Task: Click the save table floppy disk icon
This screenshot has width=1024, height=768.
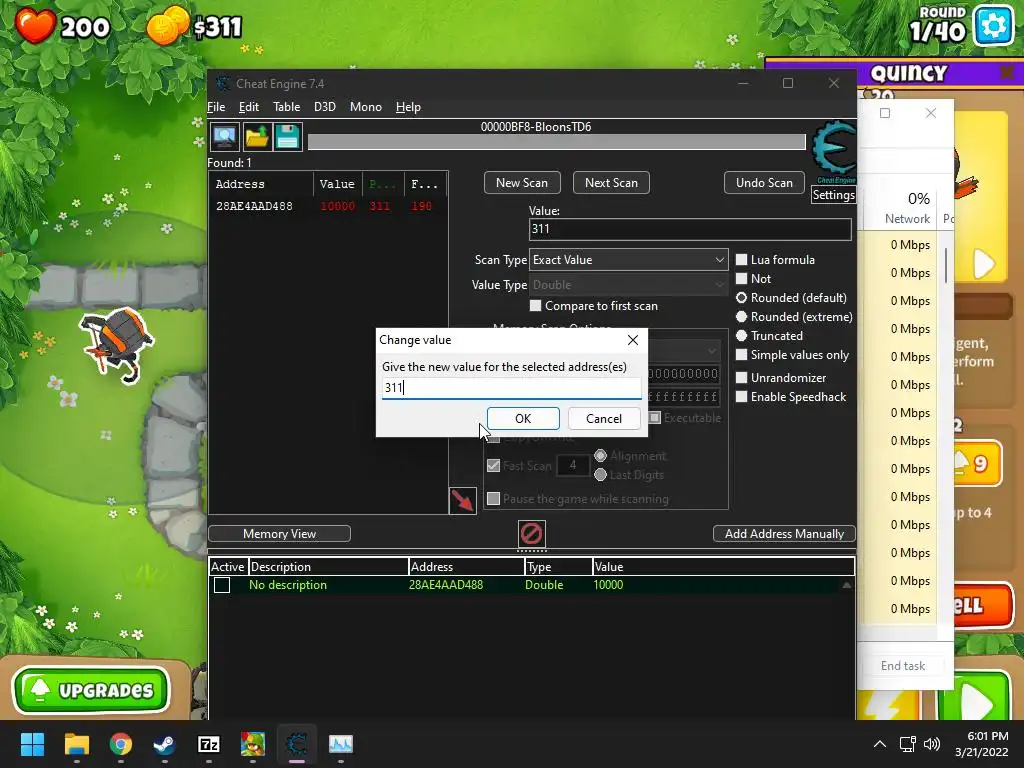Action: (x=287, y=137)
